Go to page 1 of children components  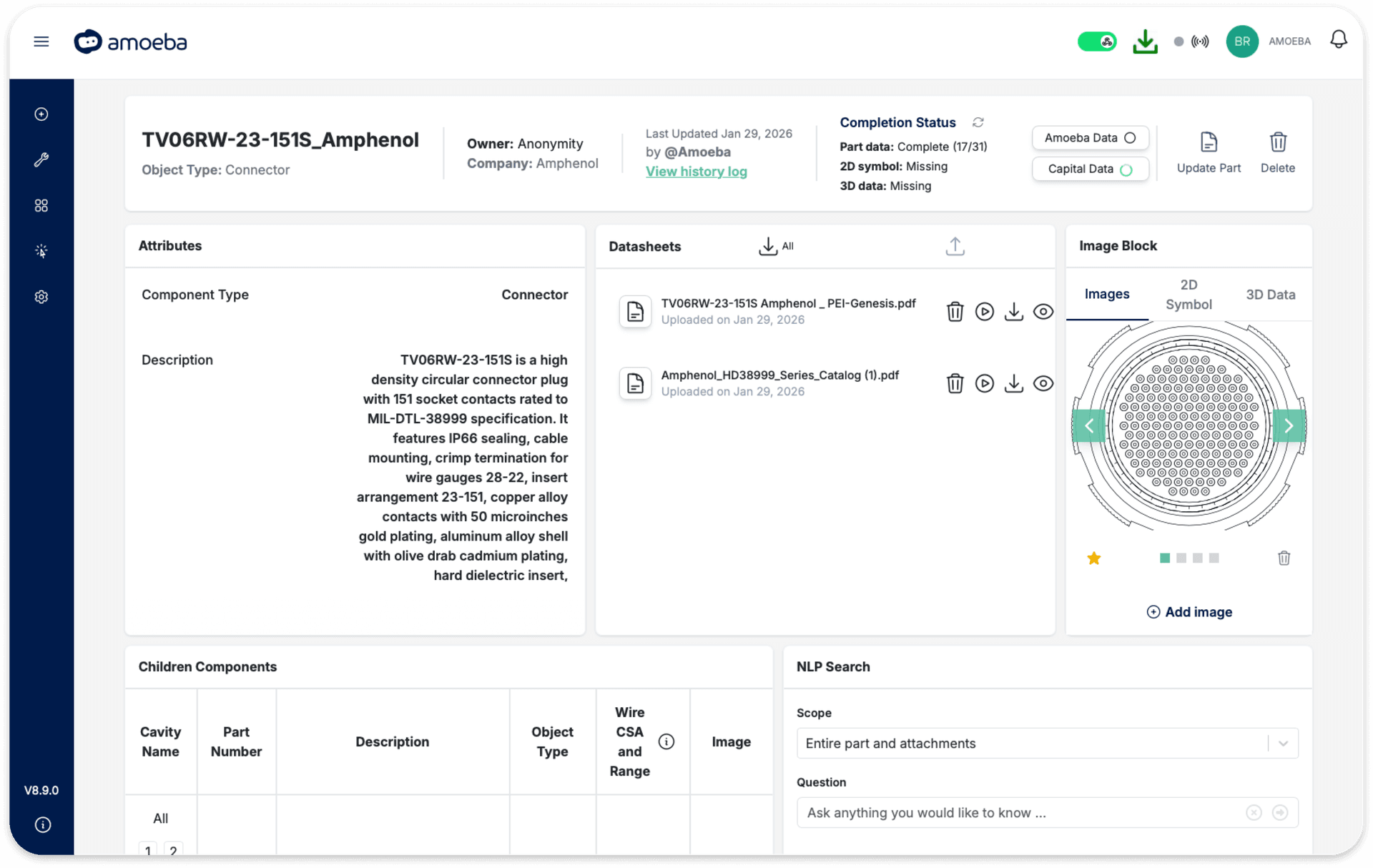(x=148, y=850)
